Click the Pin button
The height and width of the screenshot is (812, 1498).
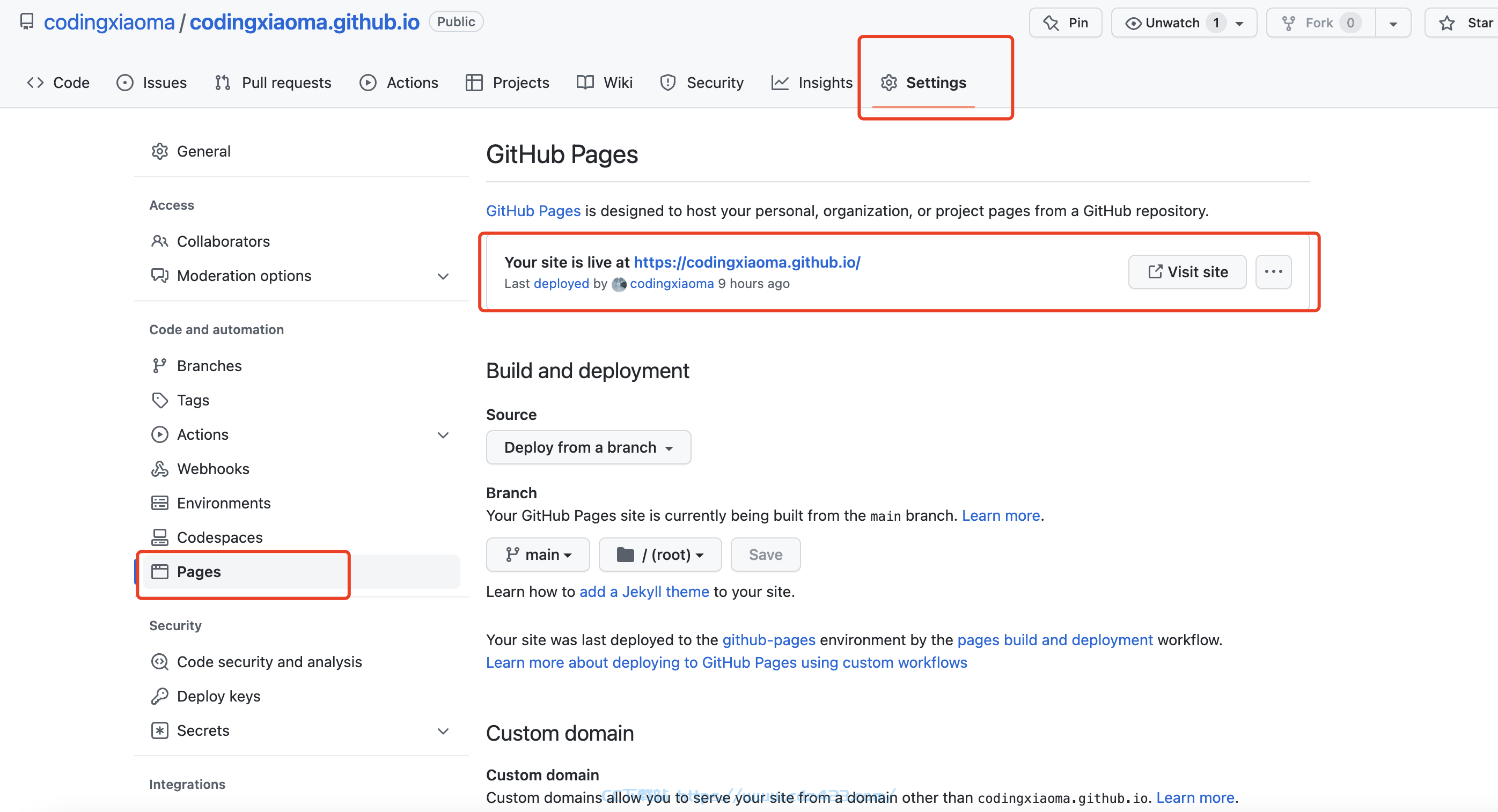tap(1066, 23)
